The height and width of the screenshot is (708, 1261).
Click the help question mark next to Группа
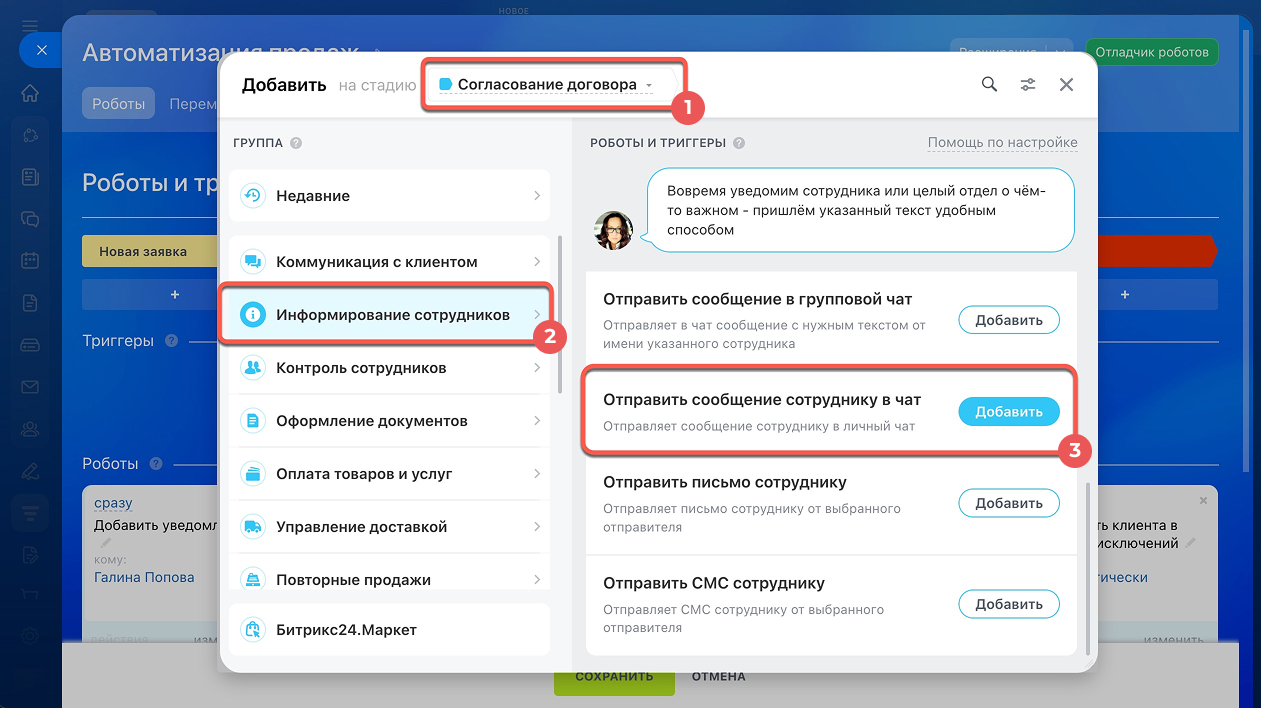(296, 143)
